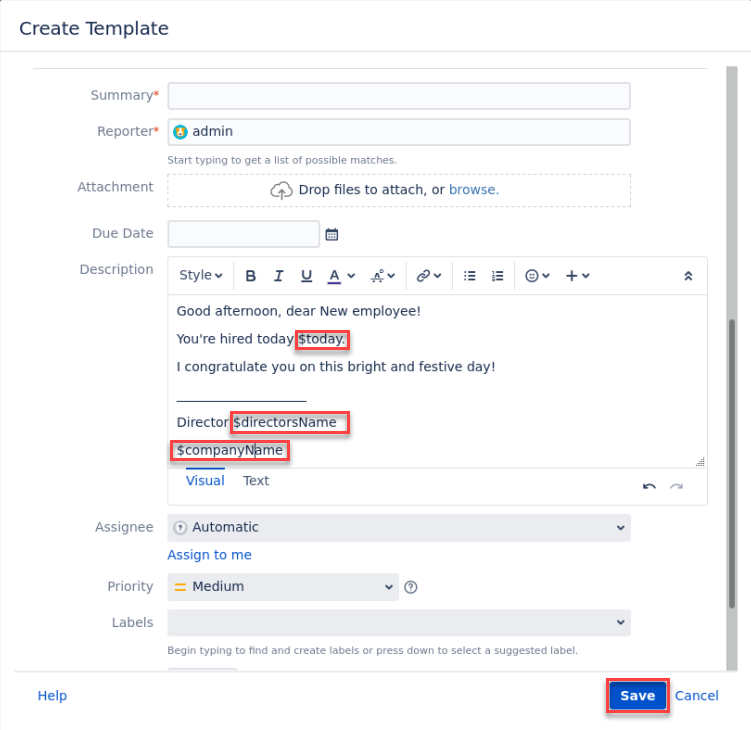
Task: Click the help icon beside Priority
Action: pyautogui.click(x=411, y=587)
